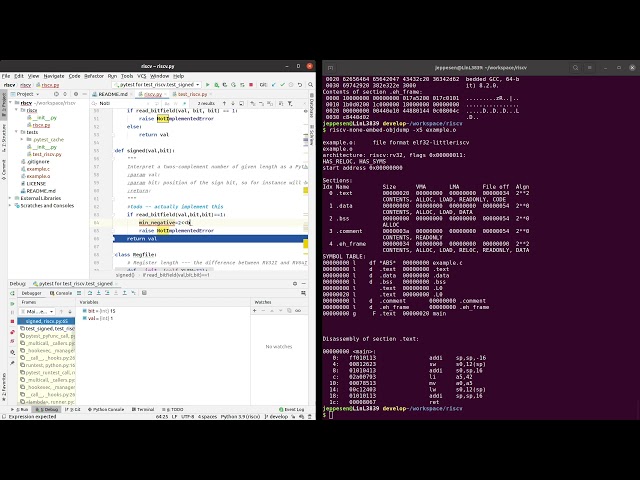Click add watch plus icon
Image resolution: width=640 pixels, height=480 pixels.
coord(255,311)
